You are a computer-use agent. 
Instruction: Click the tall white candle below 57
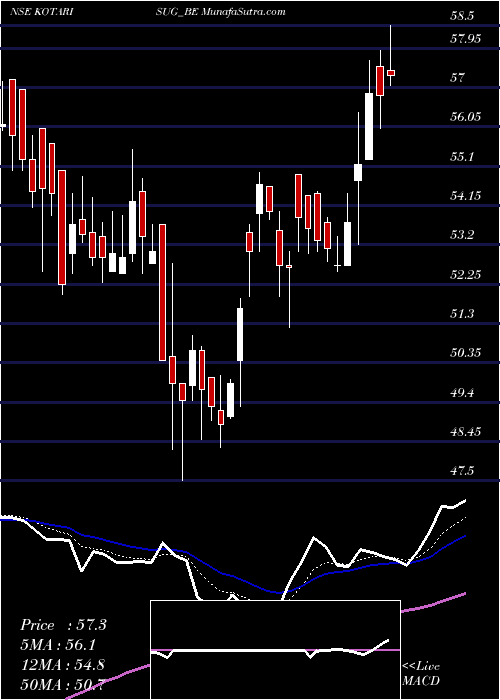tap(369, 126)
